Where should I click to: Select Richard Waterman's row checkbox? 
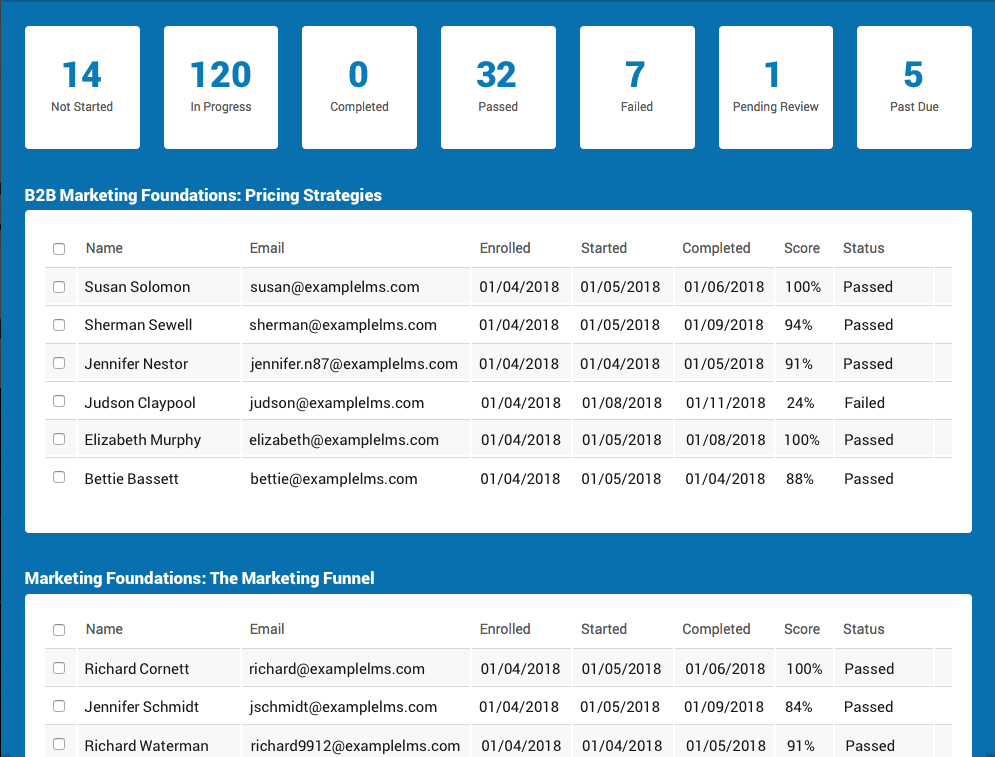59,744
